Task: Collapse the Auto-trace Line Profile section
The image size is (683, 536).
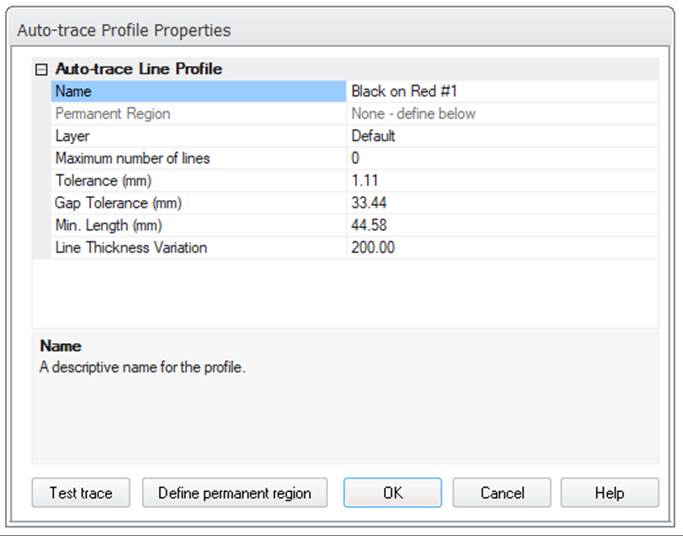Action: click(41, 70)
